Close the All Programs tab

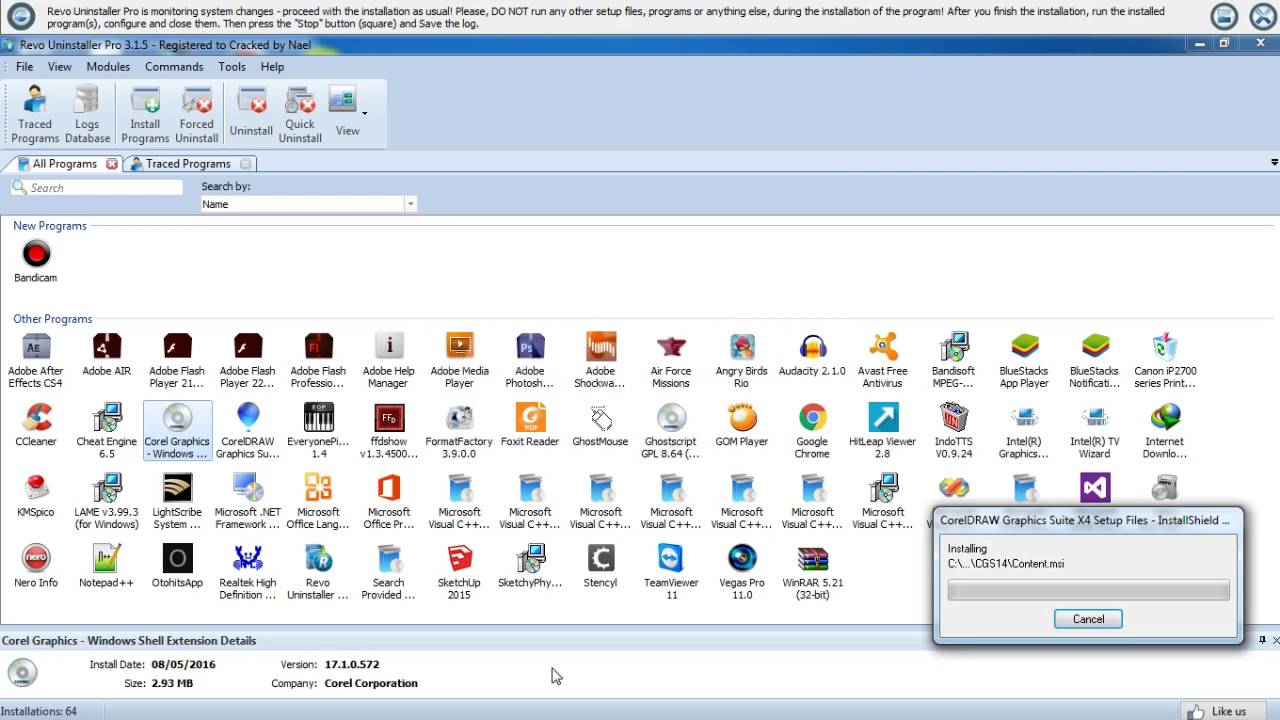(x=112, y=164)
